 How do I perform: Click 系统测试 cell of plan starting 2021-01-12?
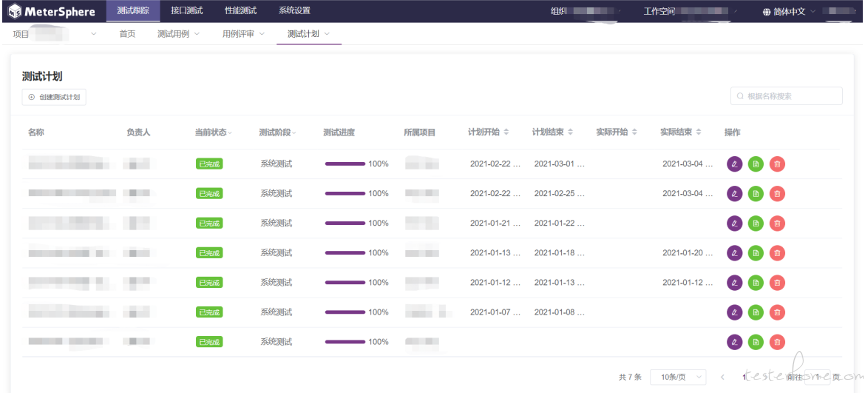276,283
